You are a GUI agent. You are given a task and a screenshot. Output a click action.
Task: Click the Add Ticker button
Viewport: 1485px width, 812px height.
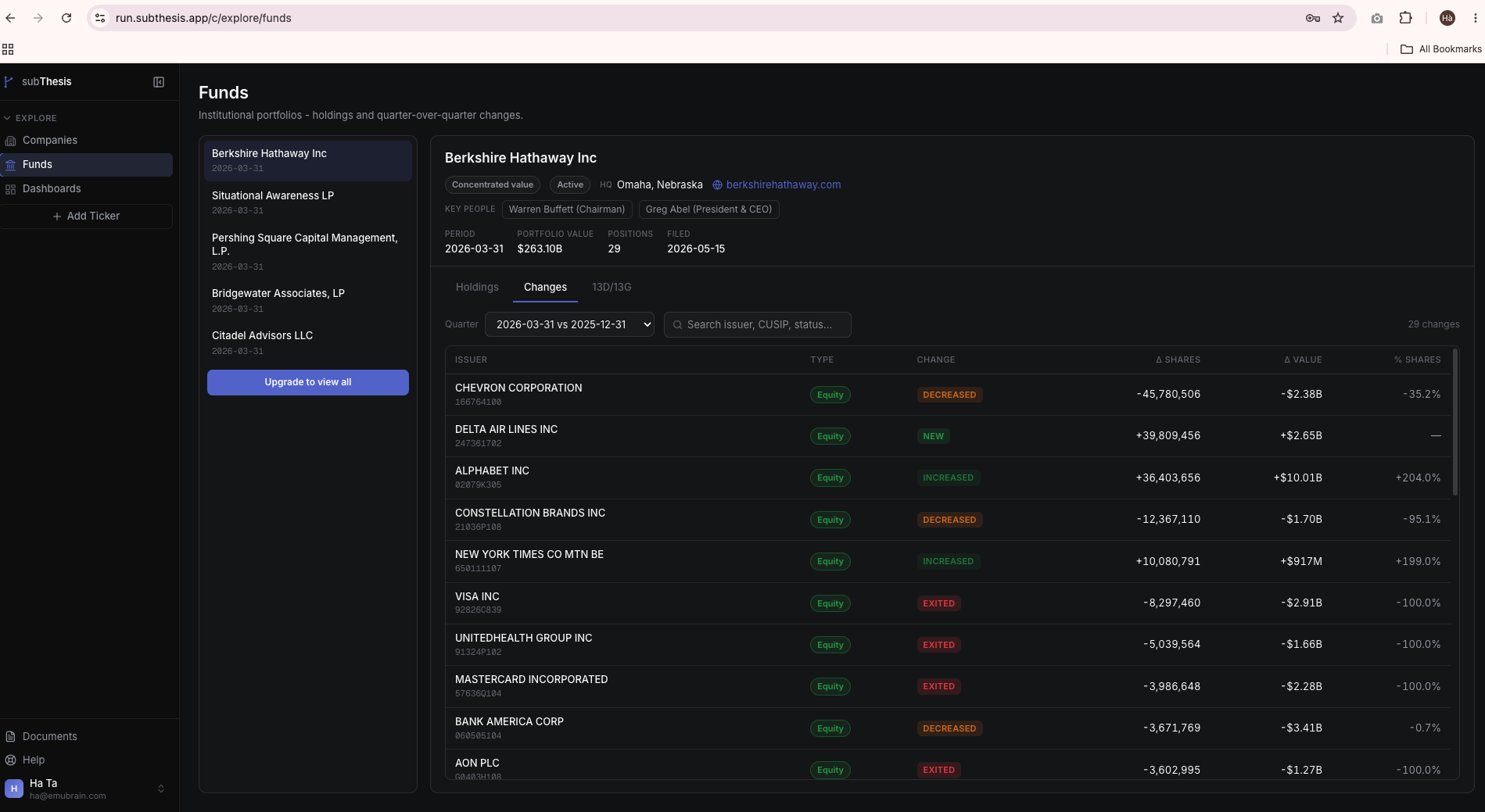coord(86,216)
